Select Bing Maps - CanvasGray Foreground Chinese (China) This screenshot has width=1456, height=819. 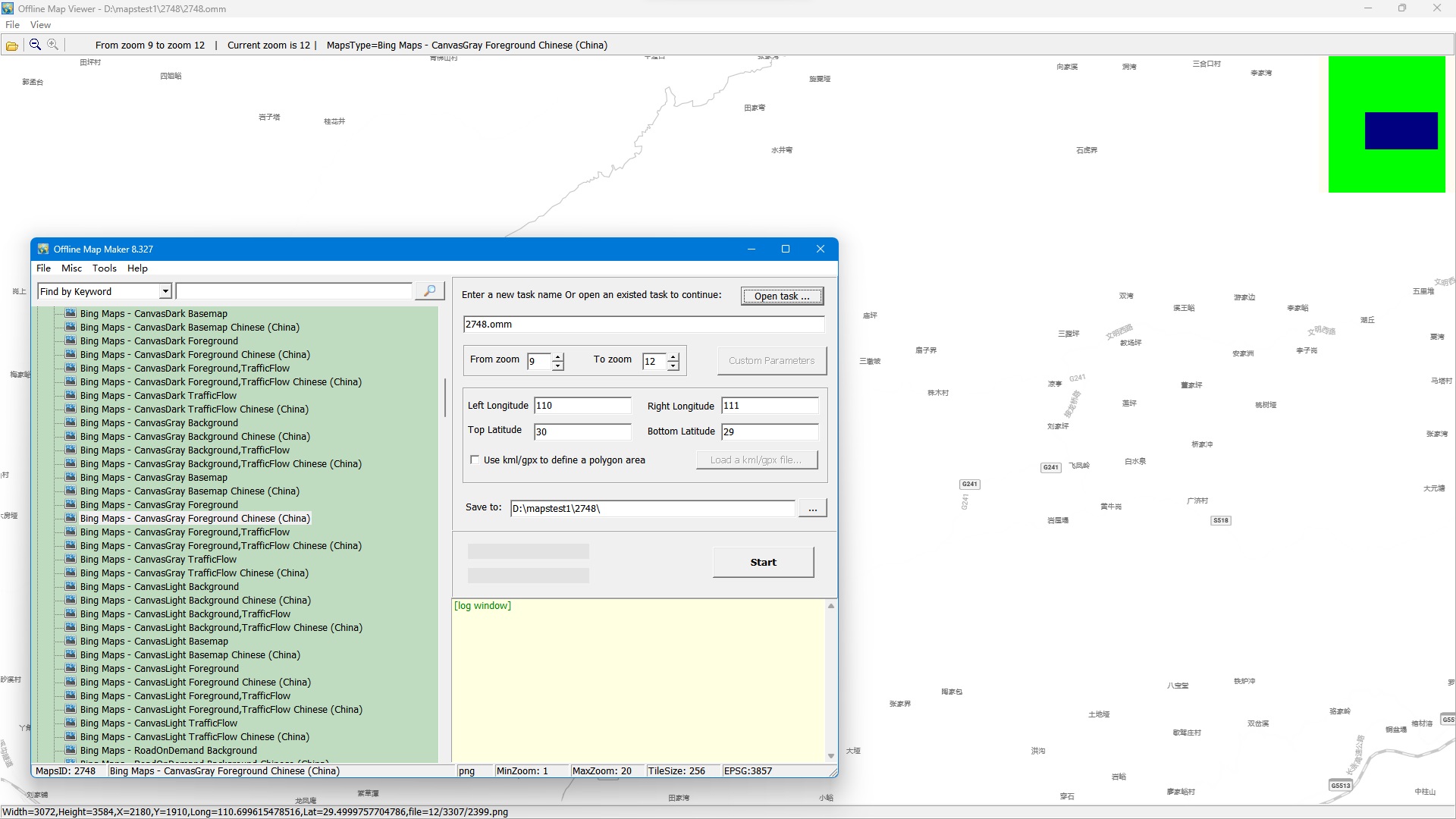point(195,518)
